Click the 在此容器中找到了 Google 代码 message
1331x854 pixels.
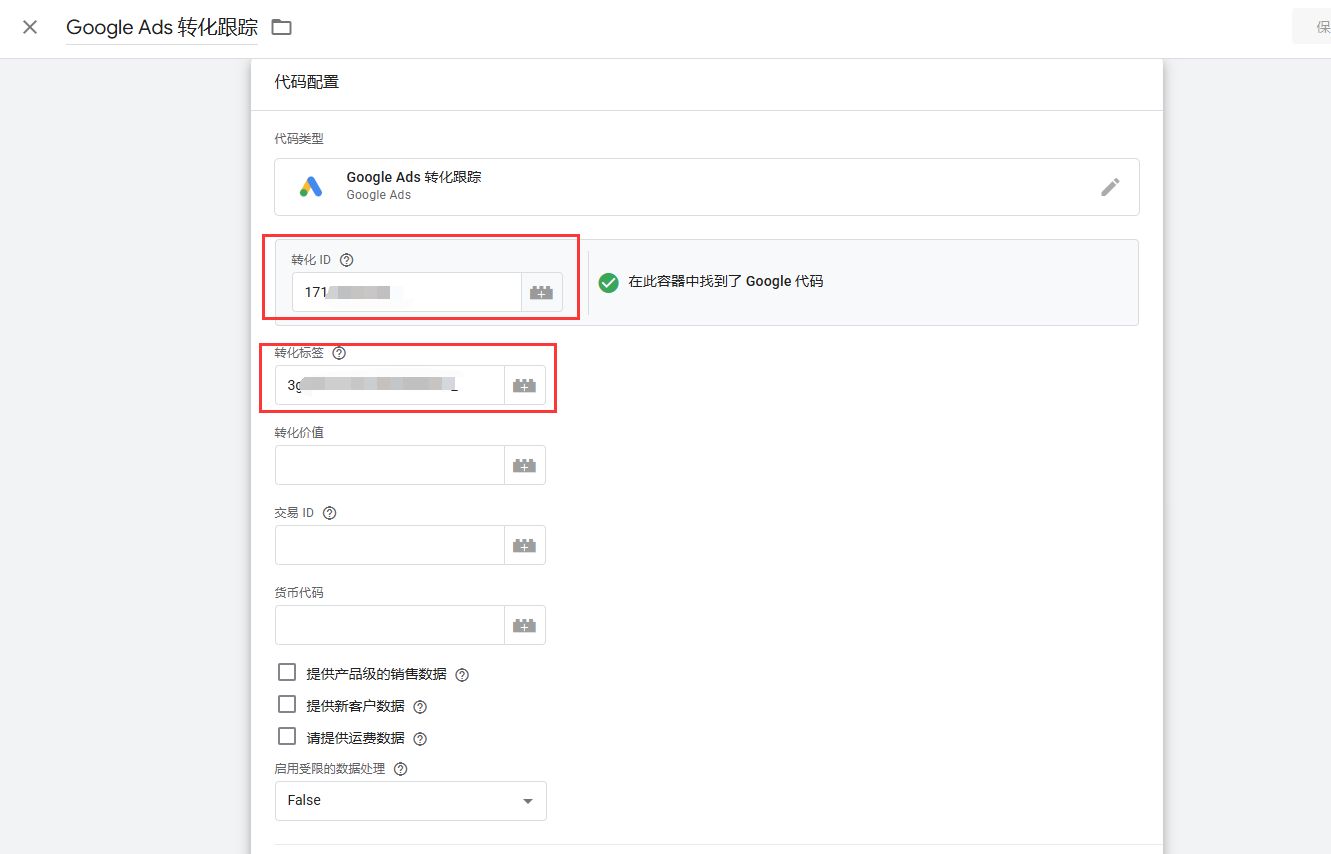[x=726, y=282]
